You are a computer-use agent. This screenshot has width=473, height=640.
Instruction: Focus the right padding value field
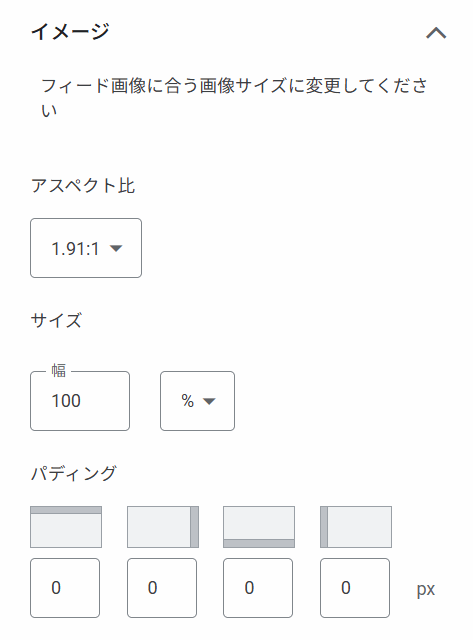162,588
